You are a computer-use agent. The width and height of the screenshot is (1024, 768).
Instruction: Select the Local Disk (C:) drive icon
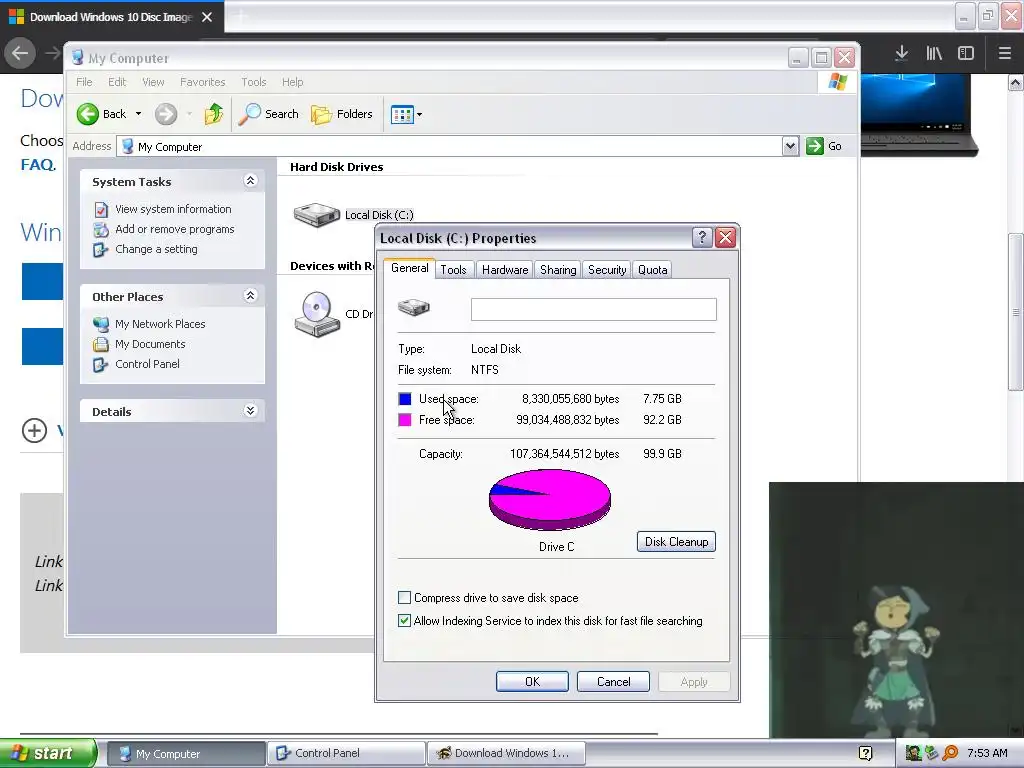(x=317, y=214)
